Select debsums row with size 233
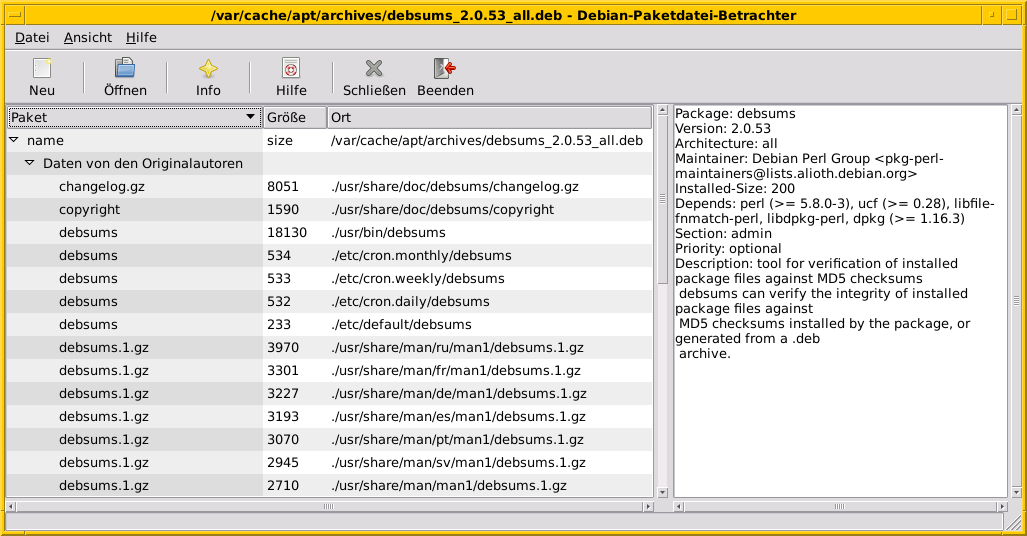 point(329,324)
